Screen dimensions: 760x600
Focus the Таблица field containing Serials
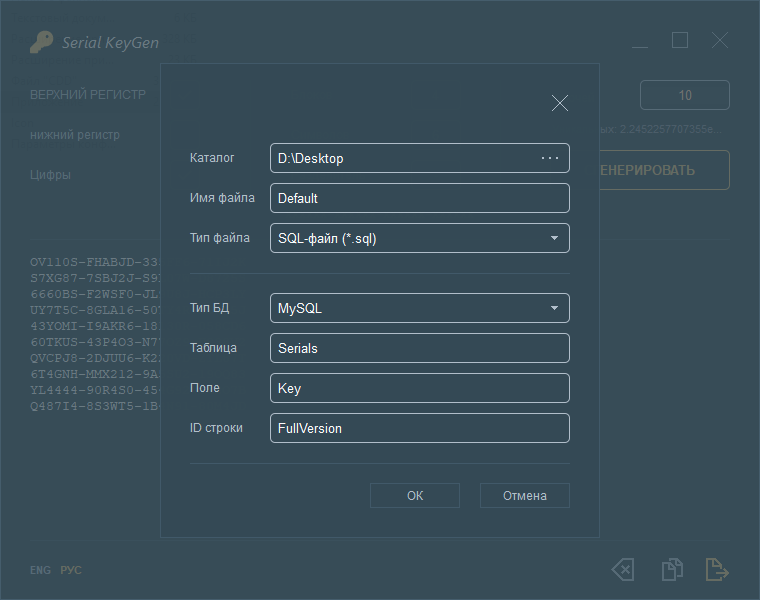[419, 348]
